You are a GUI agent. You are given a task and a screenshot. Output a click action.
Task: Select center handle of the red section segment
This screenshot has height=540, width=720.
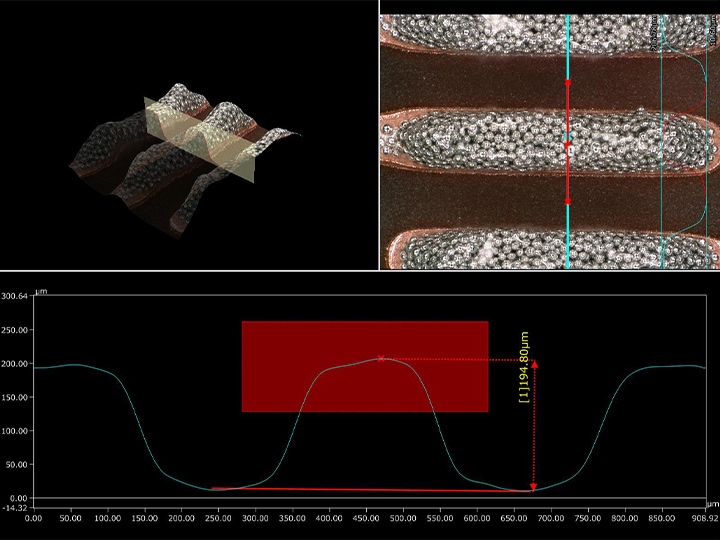point(568,141)
